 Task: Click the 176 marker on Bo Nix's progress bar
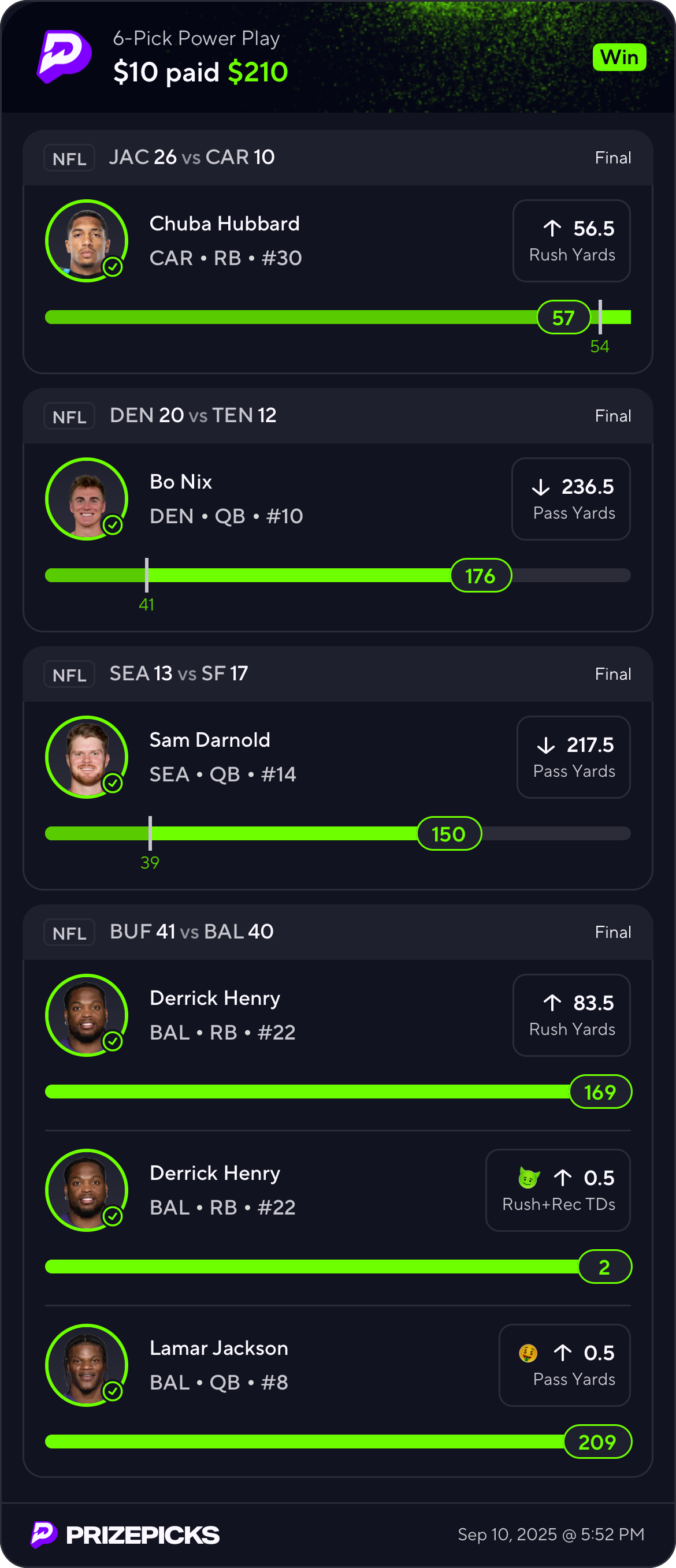click(481, 576)
